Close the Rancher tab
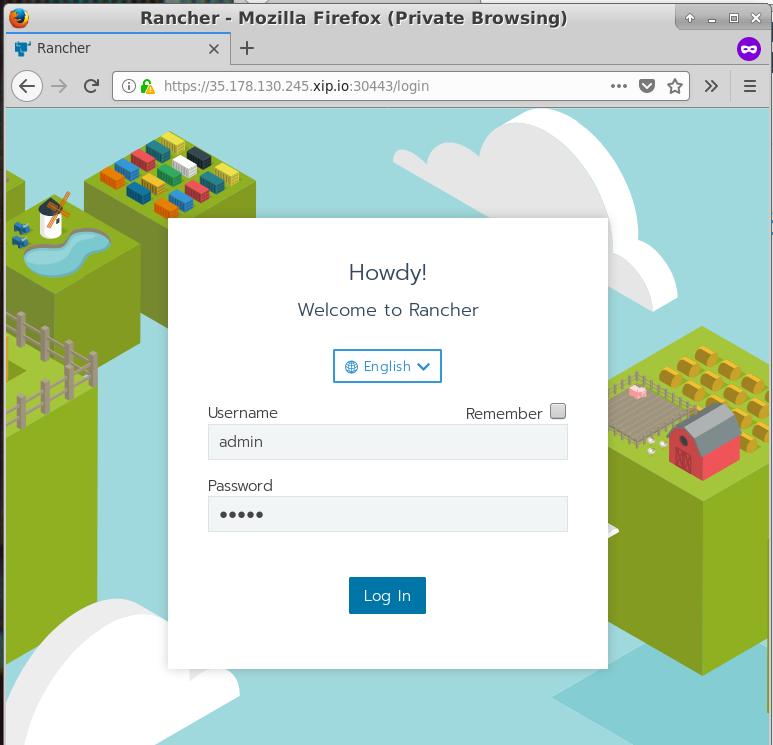Image resolution: width=773 pixels, height=745 pixels. click(213, 49)
